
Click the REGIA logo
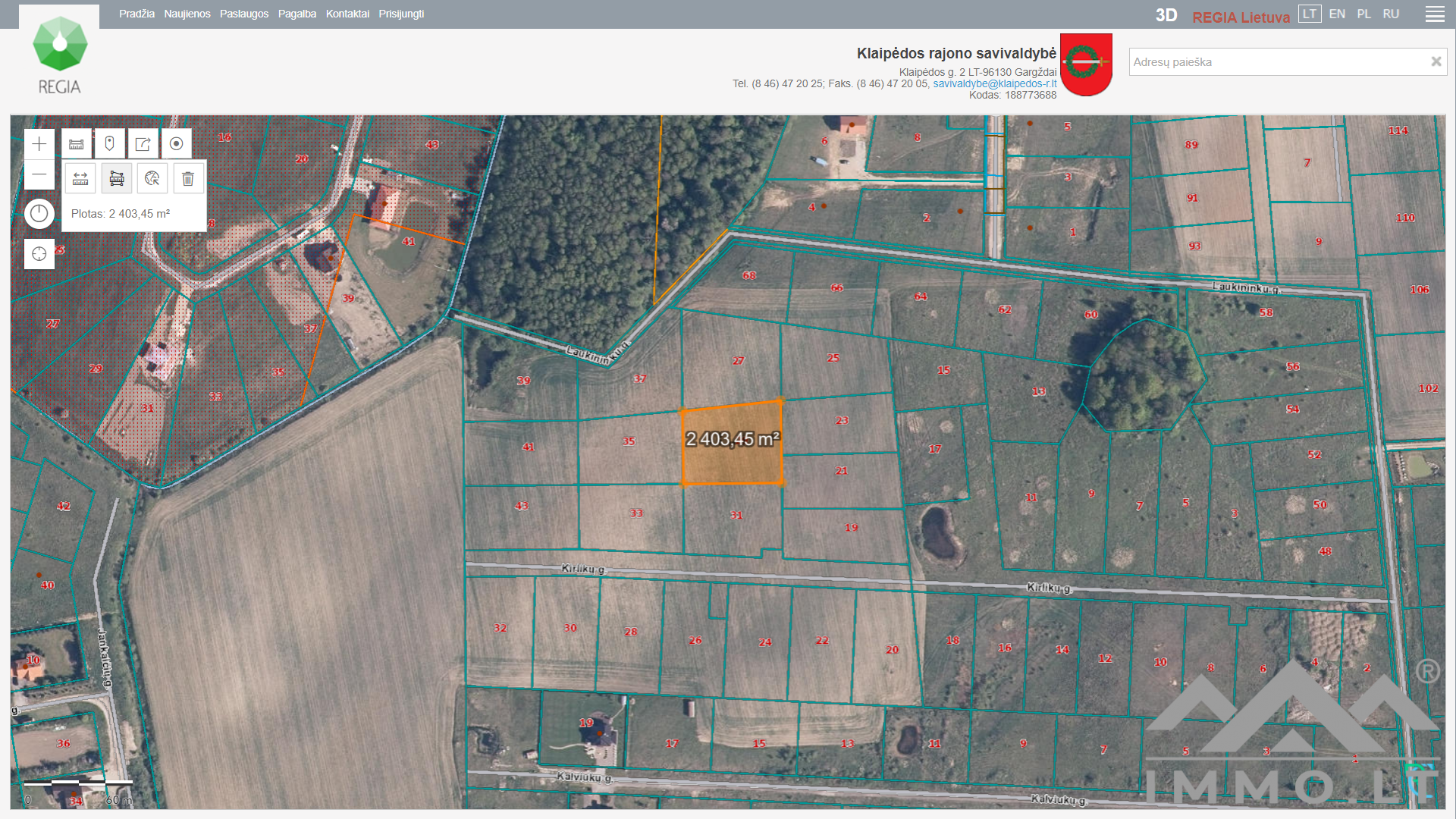click(60, 55)
